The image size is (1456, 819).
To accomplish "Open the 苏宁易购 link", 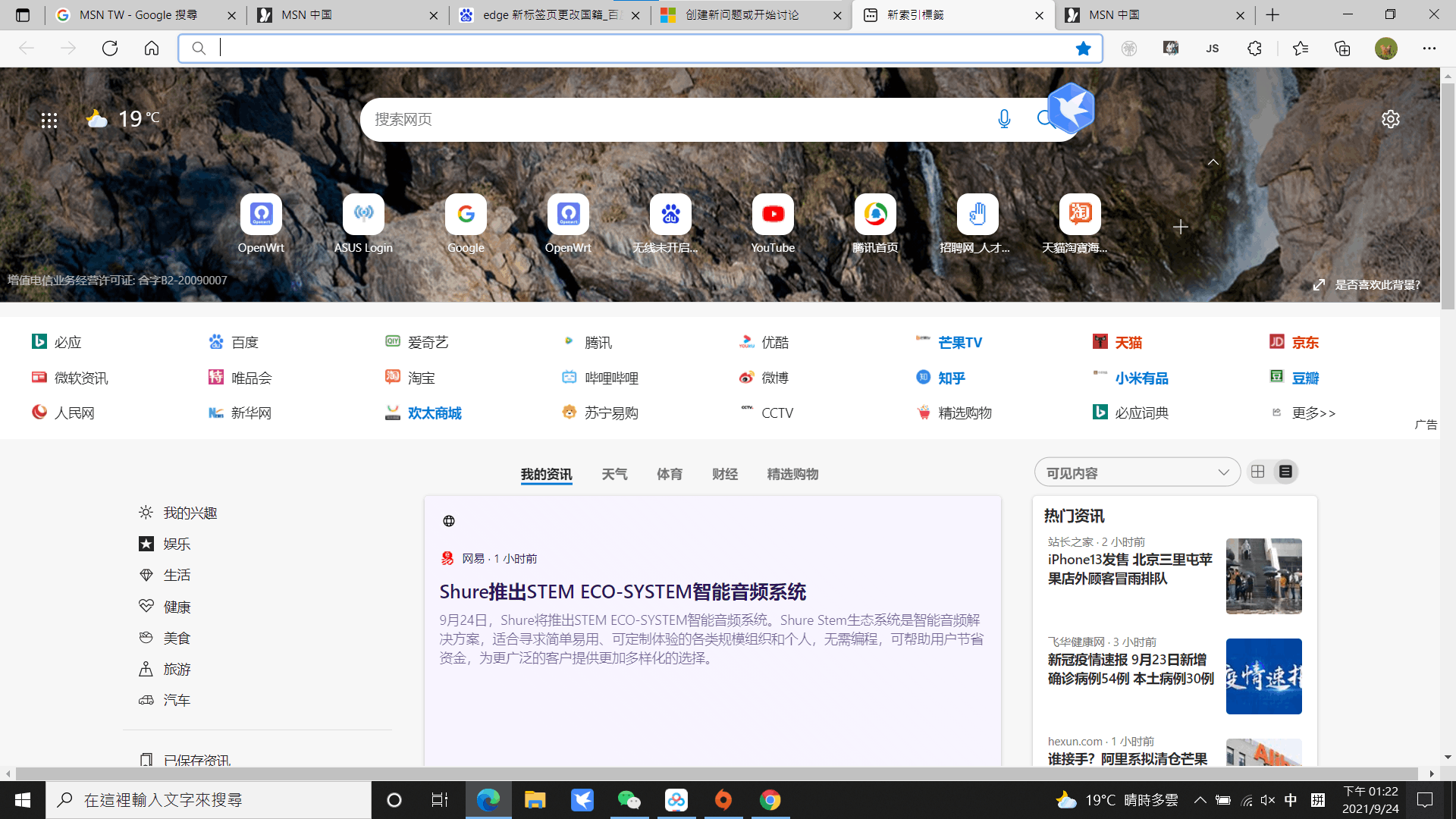I will (x=610, y=413).
